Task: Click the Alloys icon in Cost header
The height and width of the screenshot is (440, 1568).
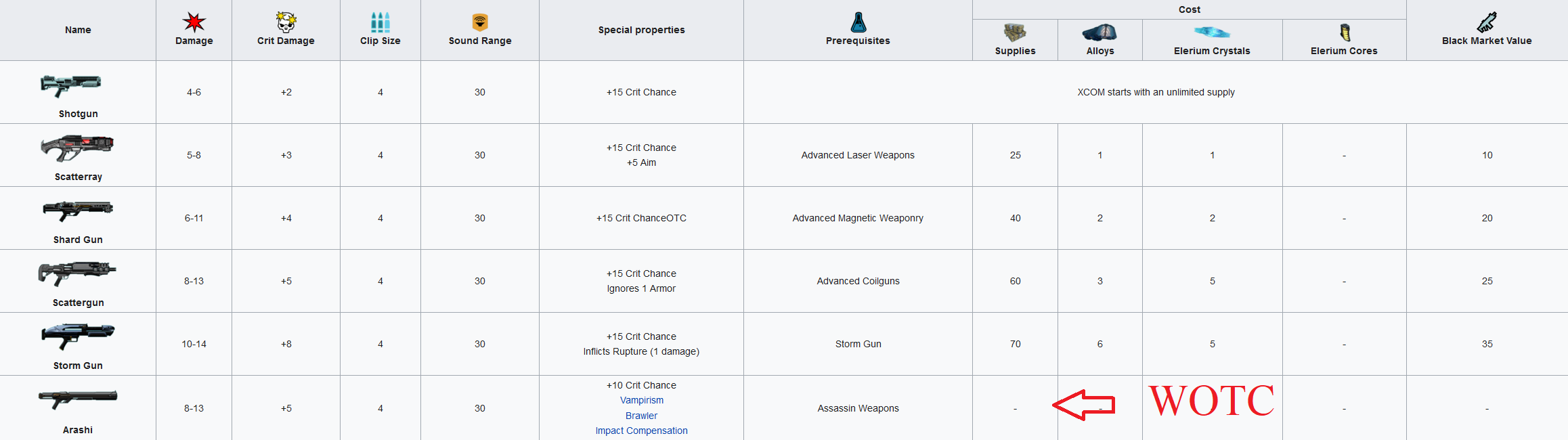Action: click(x=1099, y=32)
